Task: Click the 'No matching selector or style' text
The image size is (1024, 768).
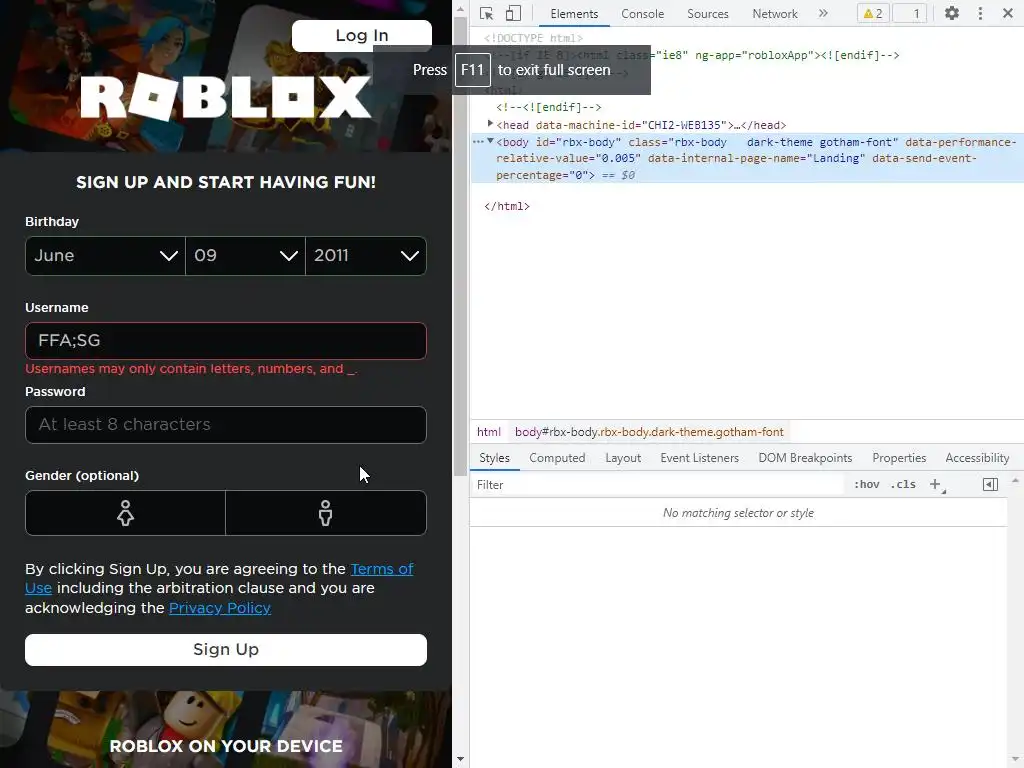Action: pos(739,513)
